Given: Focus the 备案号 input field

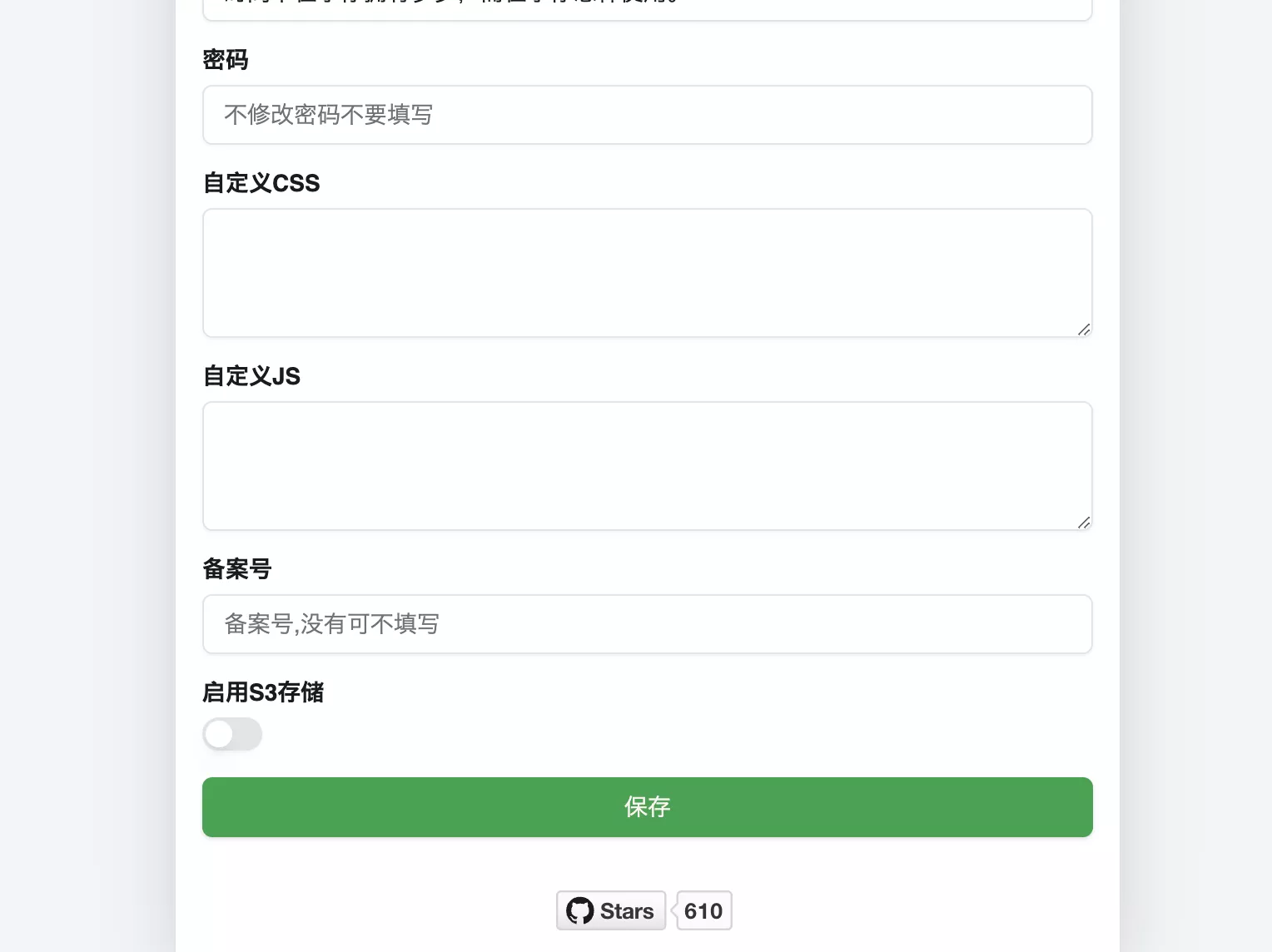Looking at the screenshot, I should click(648, 624).
